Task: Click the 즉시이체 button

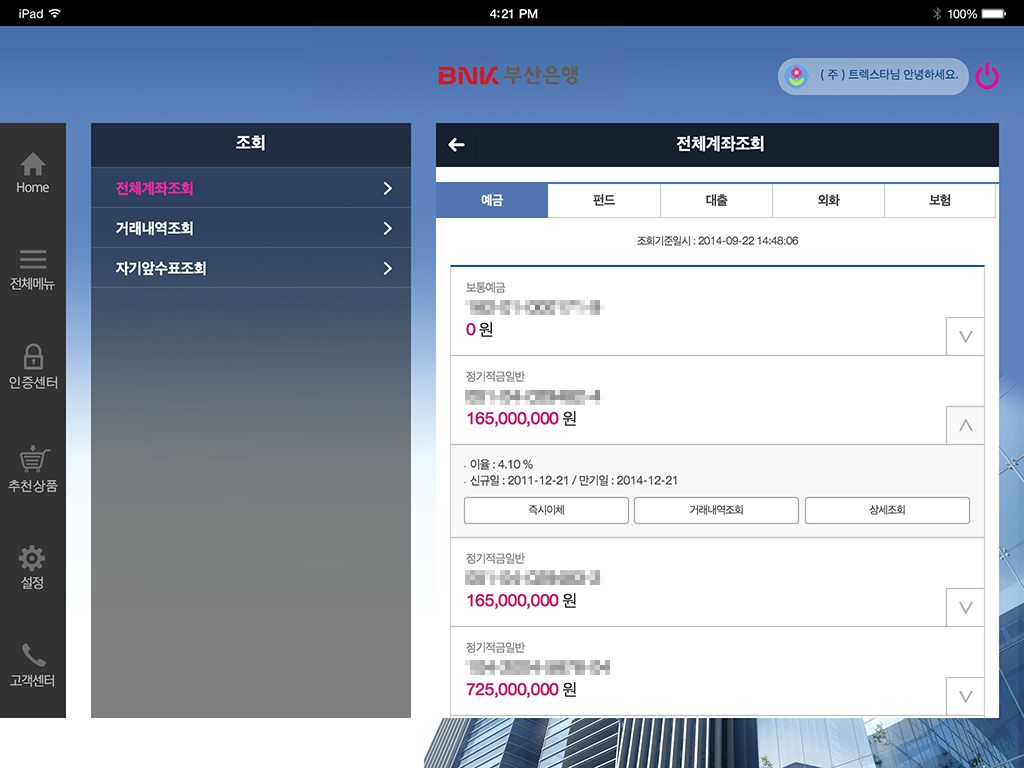Action: pyautogui.click(x=545, y=510)
